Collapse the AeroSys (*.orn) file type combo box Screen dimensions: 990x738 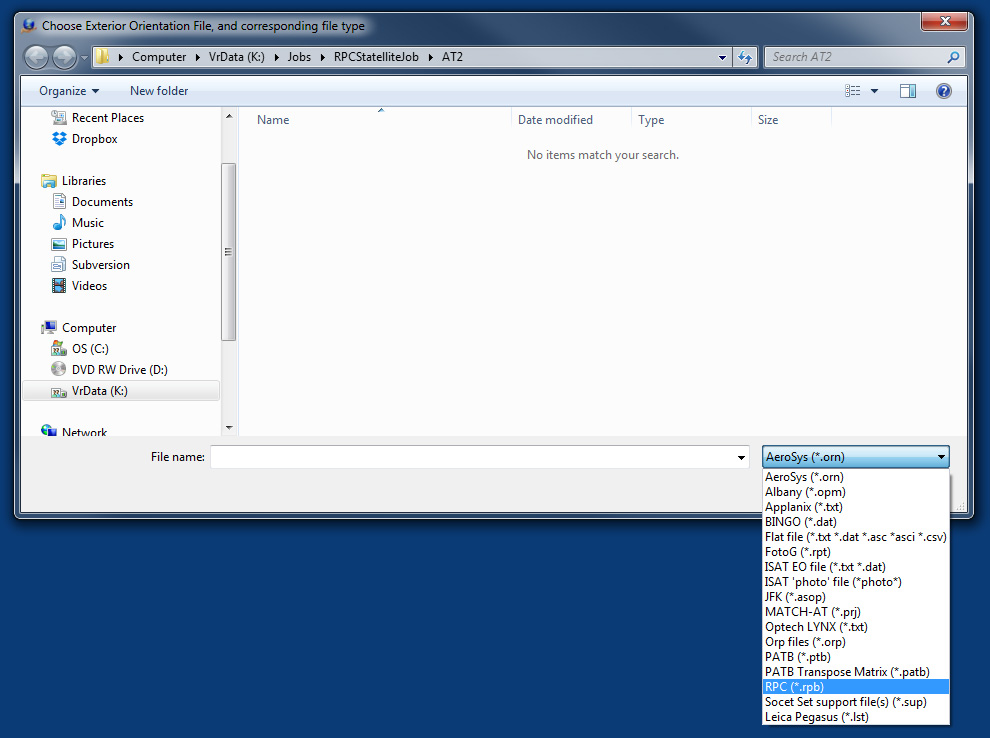click(x=856, y=456)
